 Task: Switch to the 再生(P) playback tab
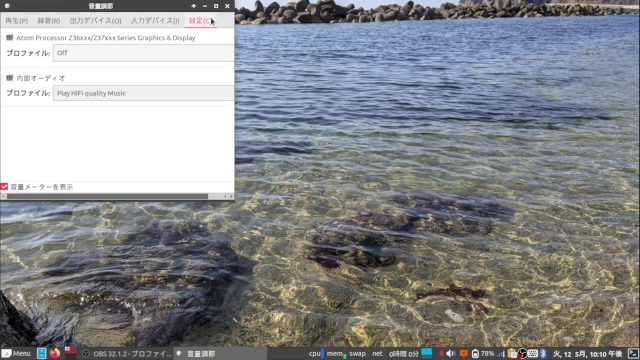[16, 20]
